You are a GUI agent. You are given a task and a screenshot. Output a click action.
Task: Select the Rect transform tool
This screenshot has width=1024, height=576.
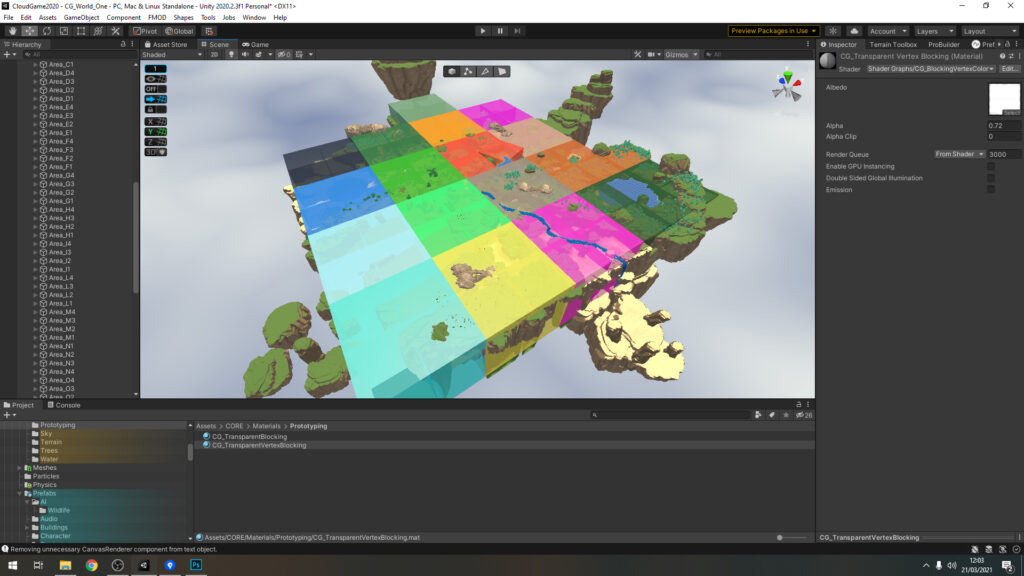coord(80,31)
